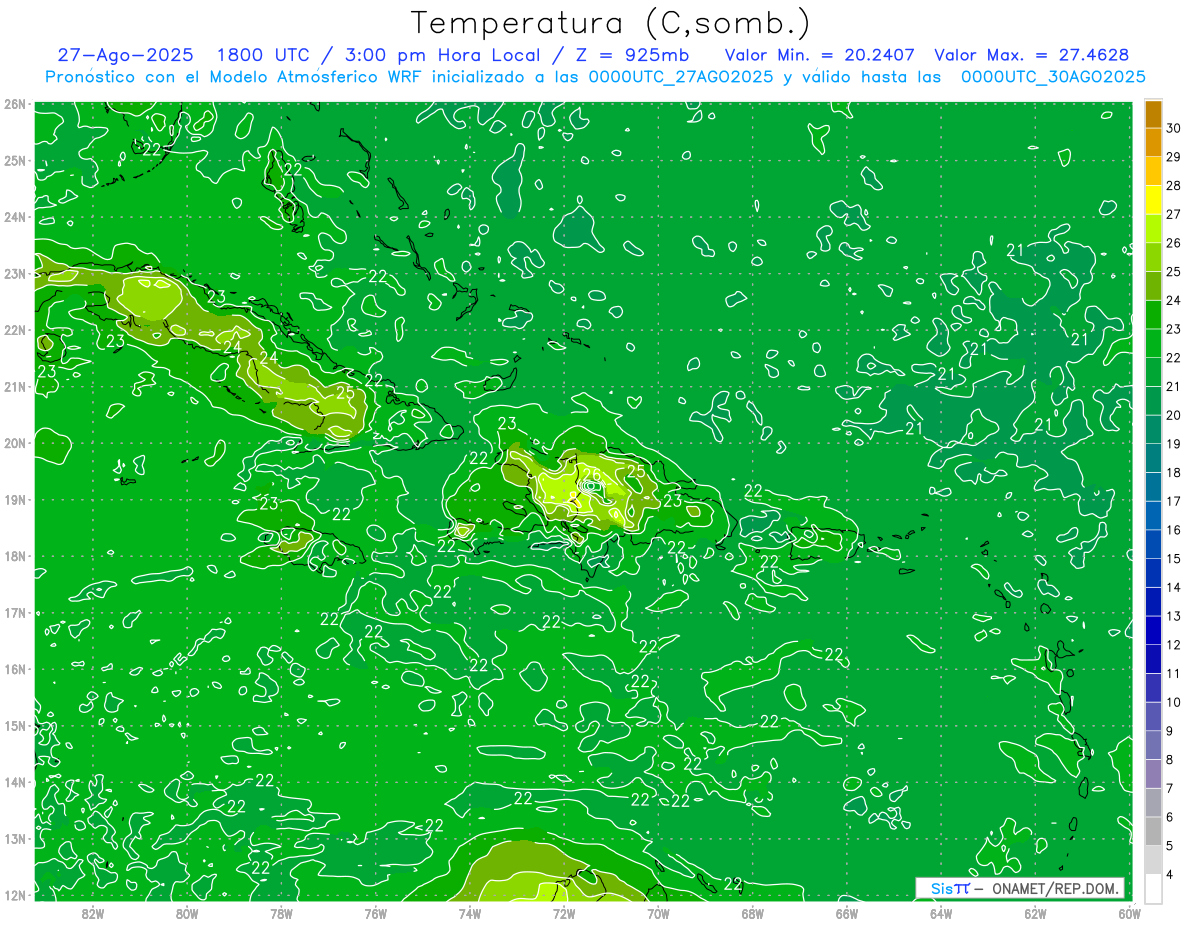Click the "64W" longitude axis label
The width and height of the screenshot is (1200, 927).
941,913
